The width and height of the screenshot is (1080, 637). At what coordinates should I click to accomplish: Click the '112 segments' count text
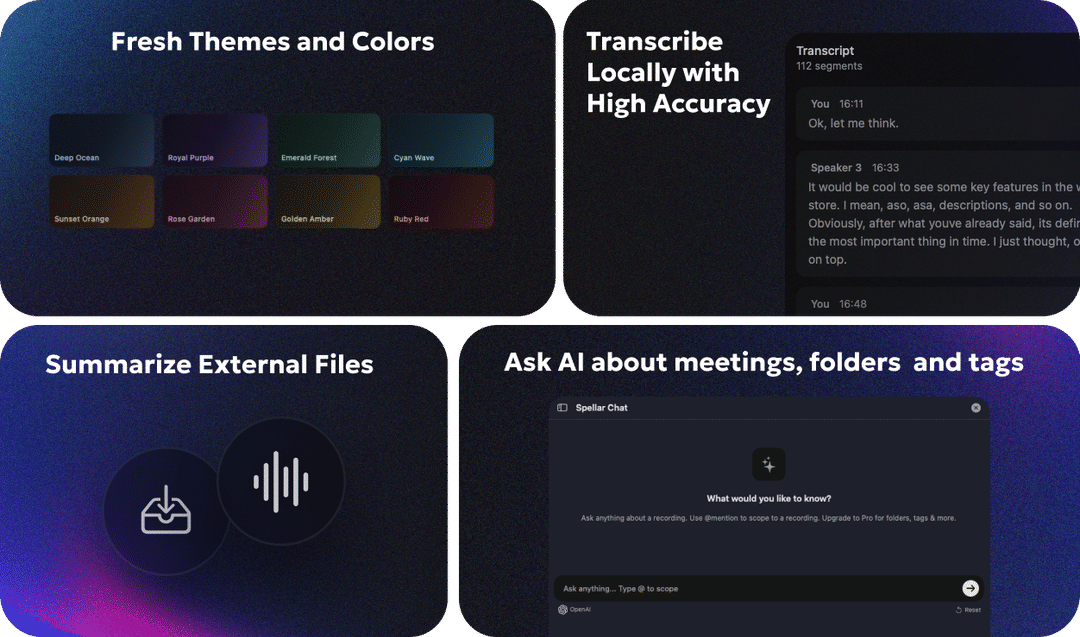[829, 66]
